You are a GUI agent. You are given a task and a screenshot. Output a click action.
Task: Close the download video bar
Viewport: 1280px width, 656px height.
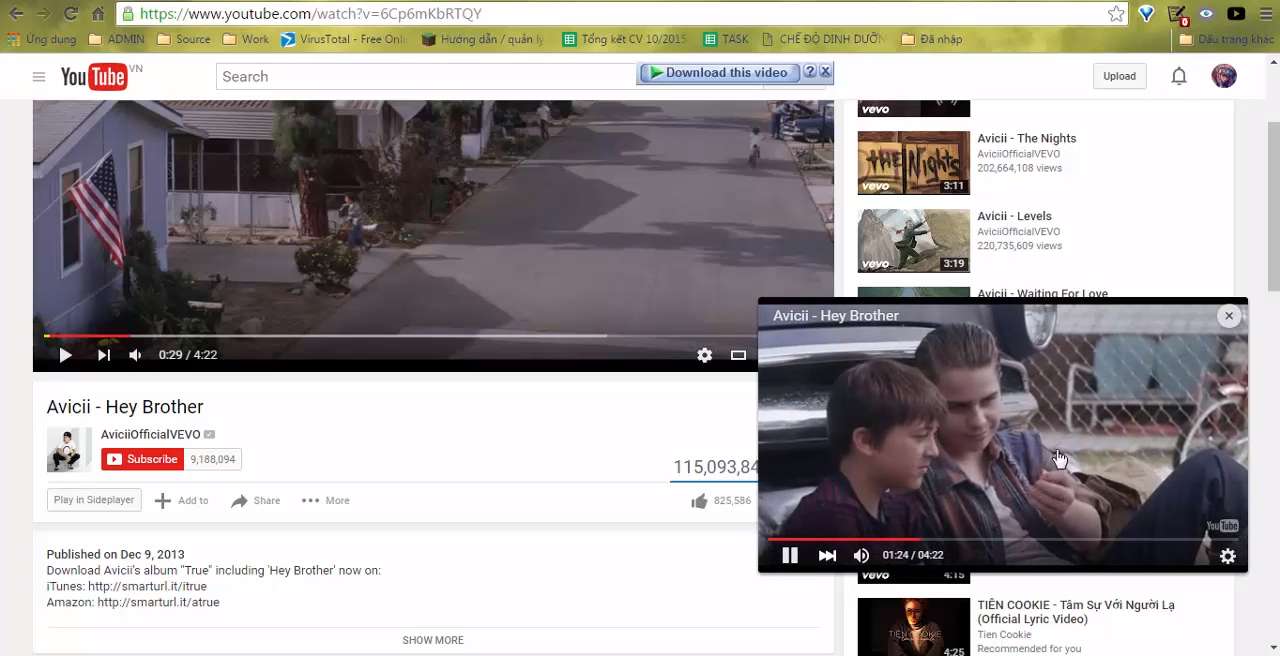click(825, 72)
